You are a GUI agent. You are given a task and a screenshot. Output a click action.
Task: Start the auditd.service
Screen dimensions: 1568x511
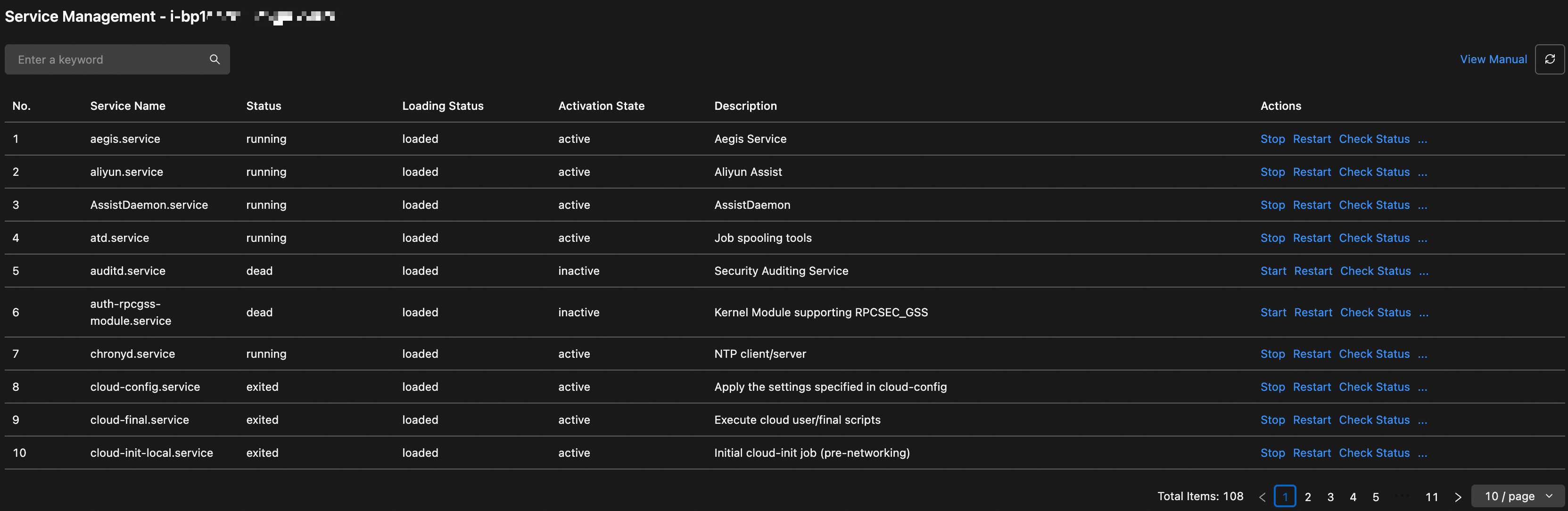tap(1273, 272)
